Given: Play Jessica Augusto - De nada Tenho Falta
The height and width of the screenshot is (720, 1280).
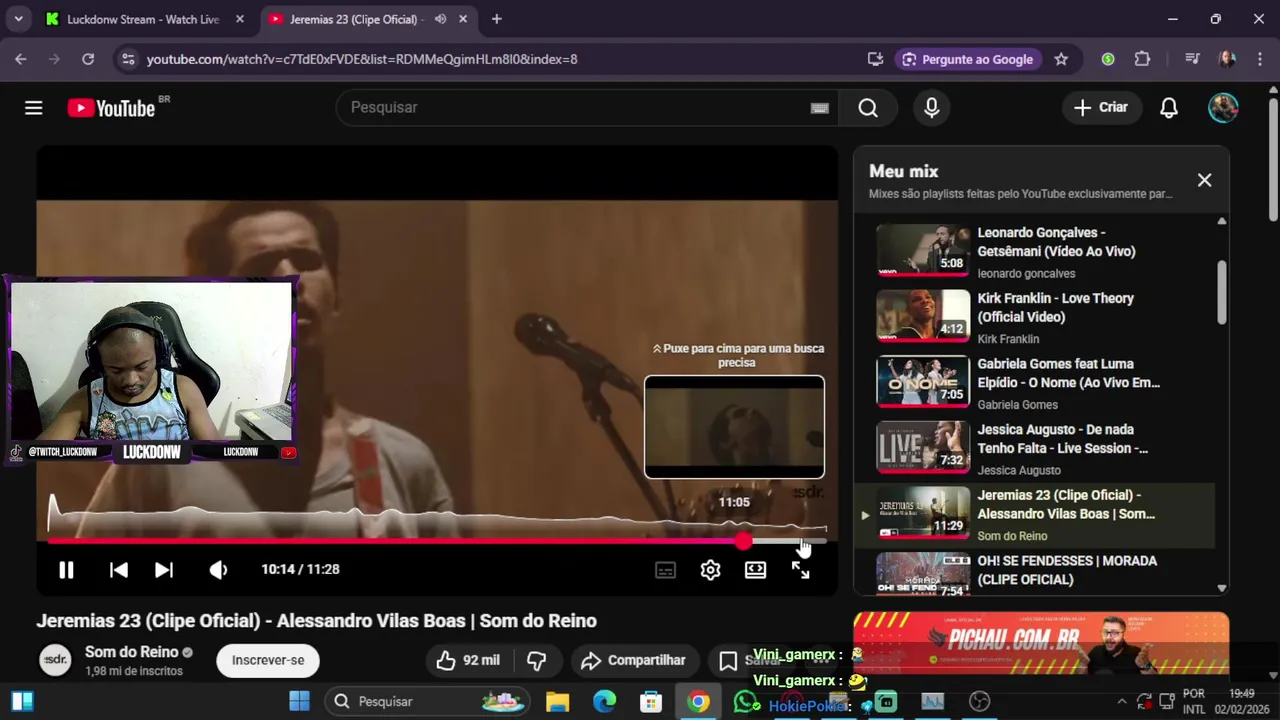Looking at the screenshot, I should click(x=1035, y=449).
